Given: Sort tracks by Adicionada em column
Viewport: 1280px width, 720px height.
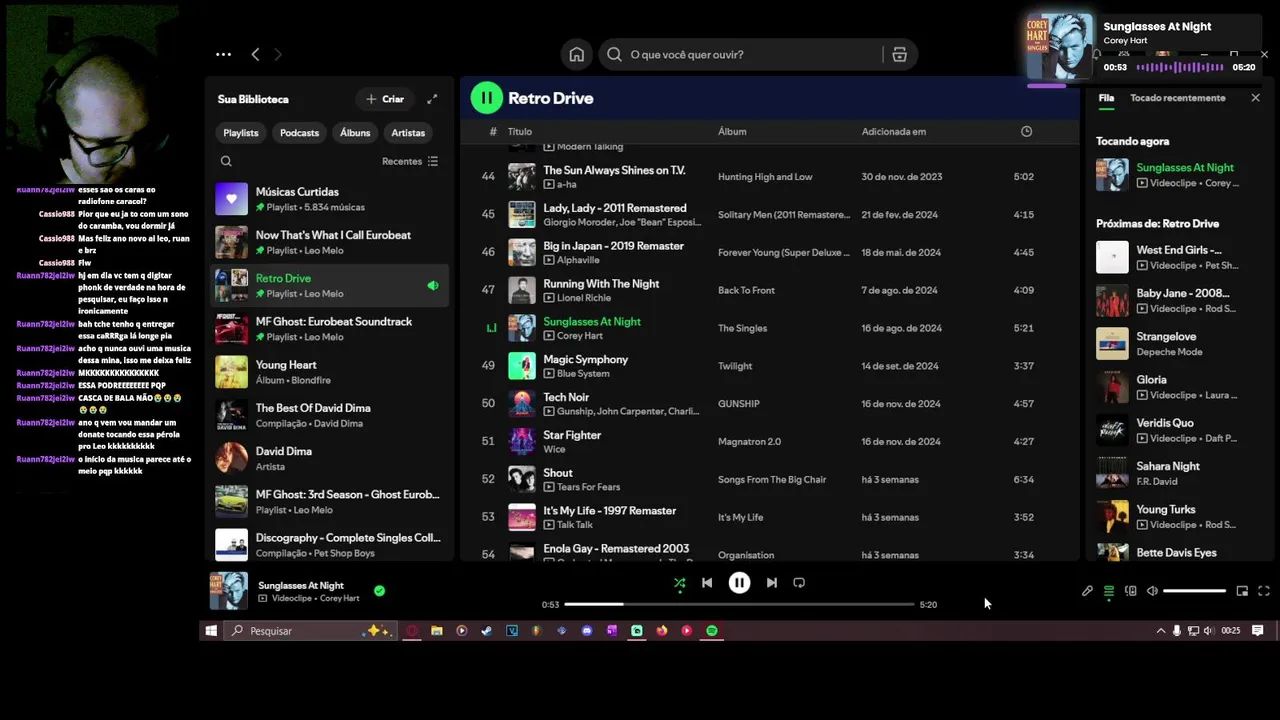Looking at the screenshot, I should click(x=894, y=131).
